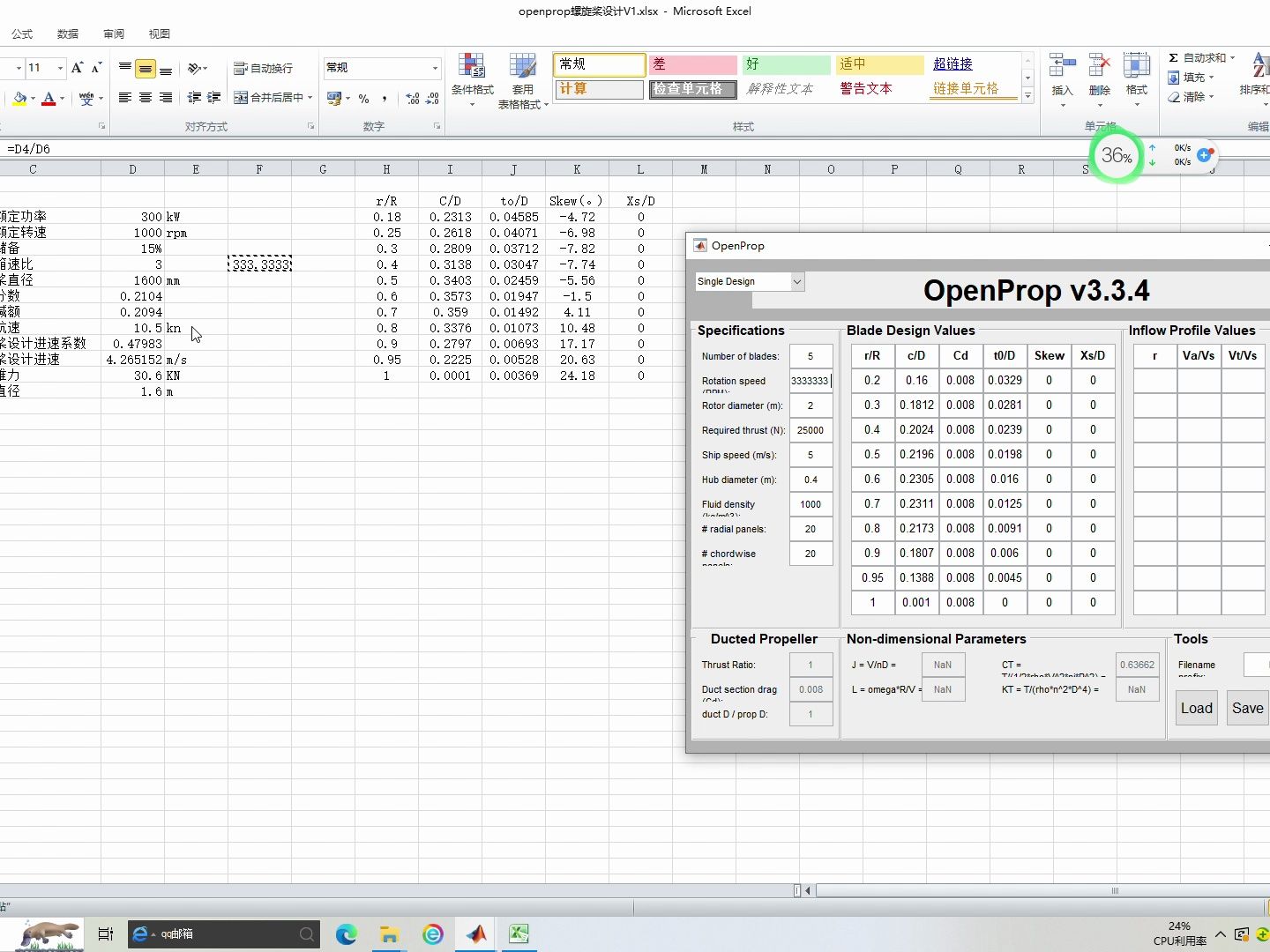This screenshot has width=1270, height=952.
Task: Open the phonetic guide (wén) tool
Action: coord(86,98)
